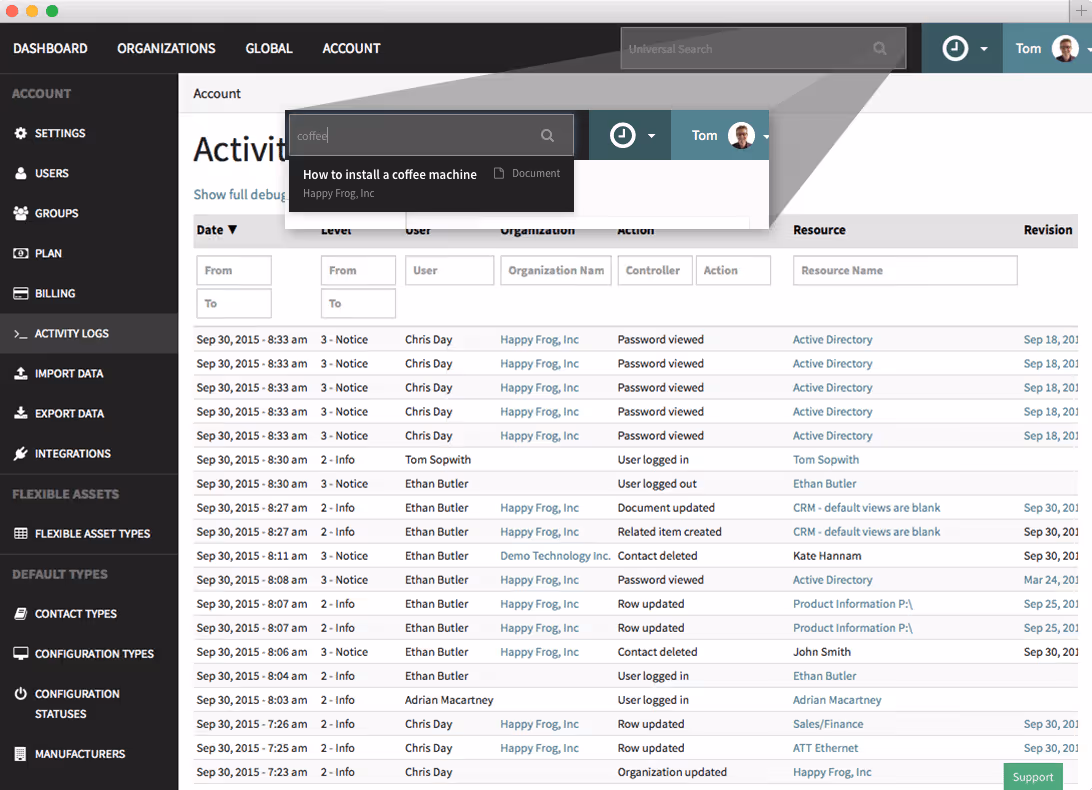The image size is (1092, 790).
Task: Open the Adrian Macartney resource link
Action: coord(837,700)
